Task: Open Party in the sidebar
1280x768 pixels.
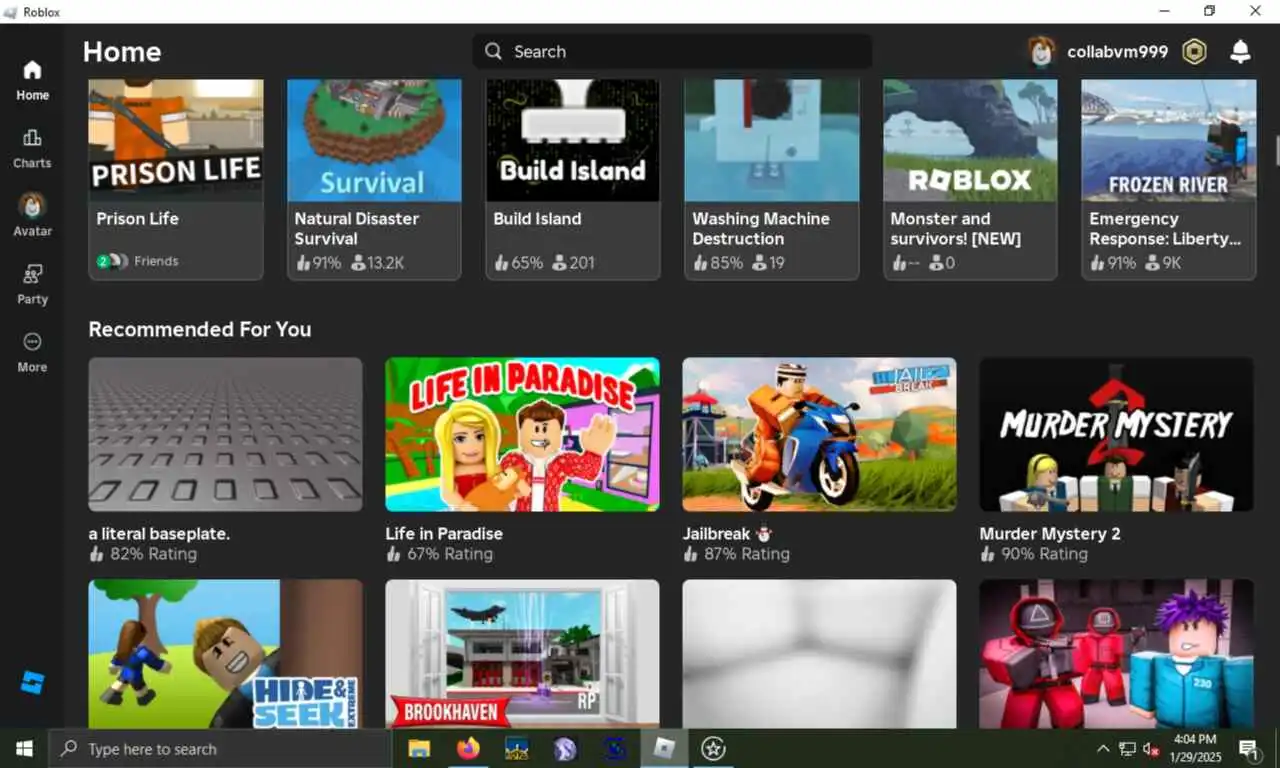Action: tap(32, 284)
